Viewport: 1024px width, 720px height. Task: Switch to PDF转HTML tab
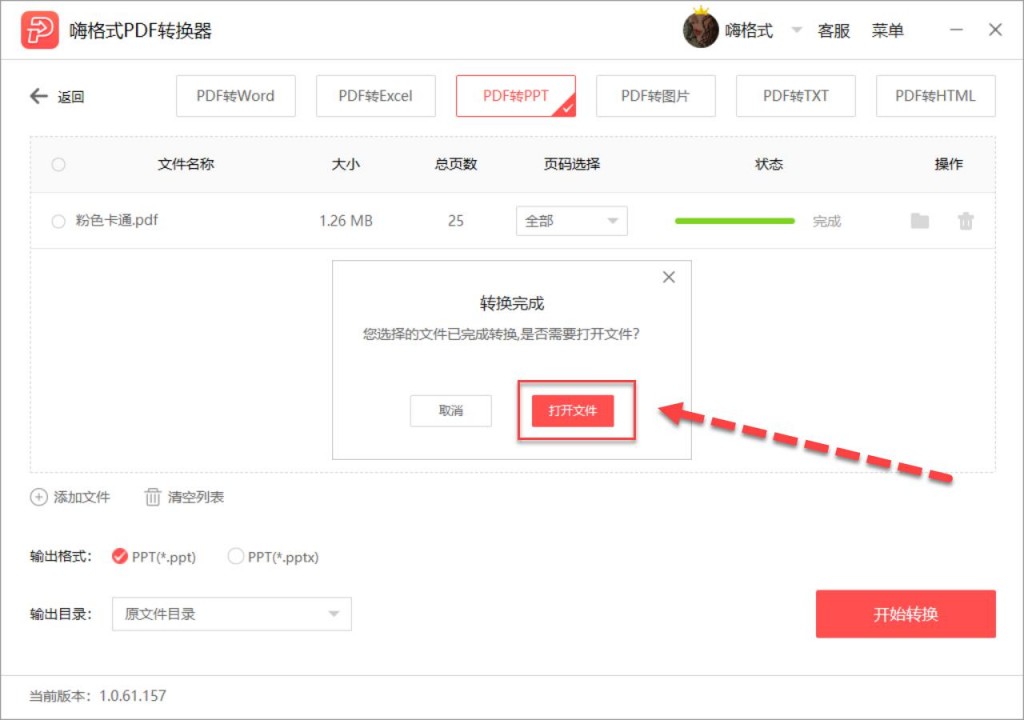(x=935, y=96)
